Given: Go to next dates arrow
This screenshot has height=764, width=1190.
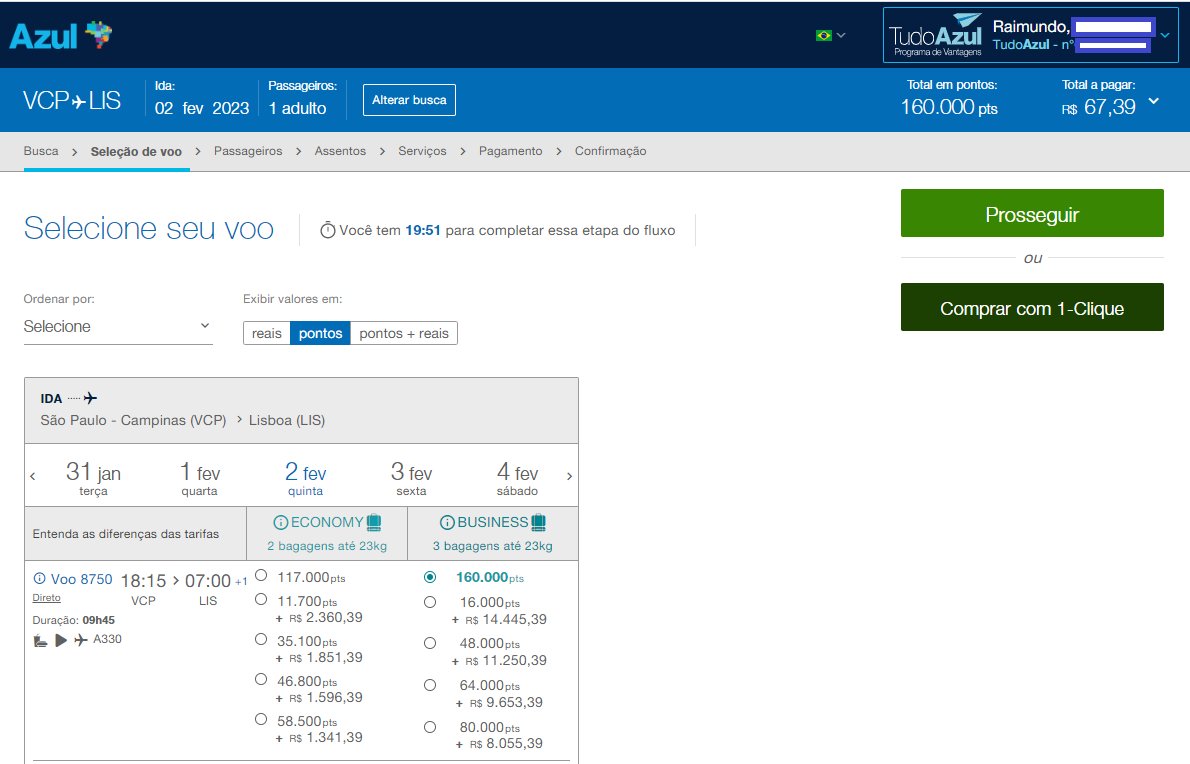Looking at the screenshot, I should [x=569, y=476].
